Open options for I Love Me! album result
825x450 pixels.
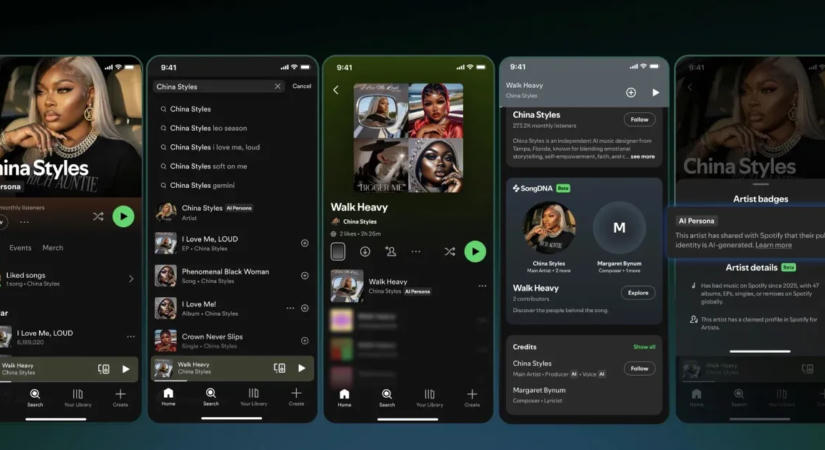coord(290,308)
